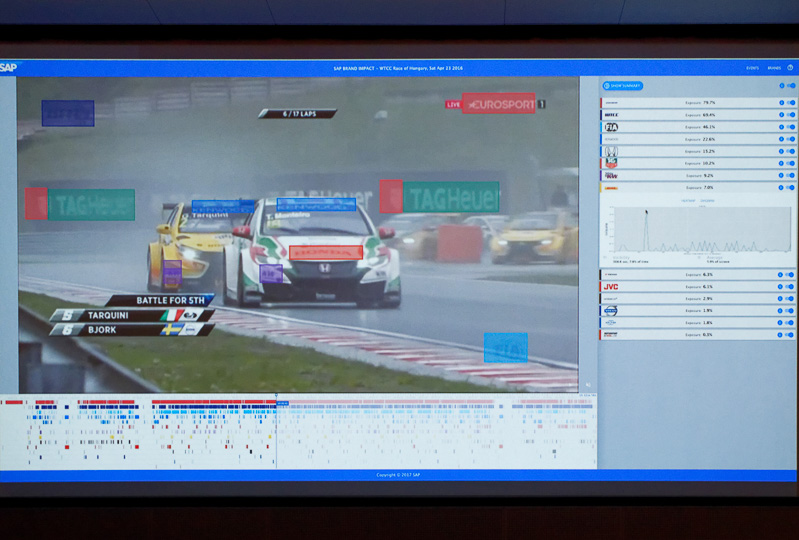
Task: Toggle the TAG Heuer 10.2% brand switch
Action: click(790, 163)
